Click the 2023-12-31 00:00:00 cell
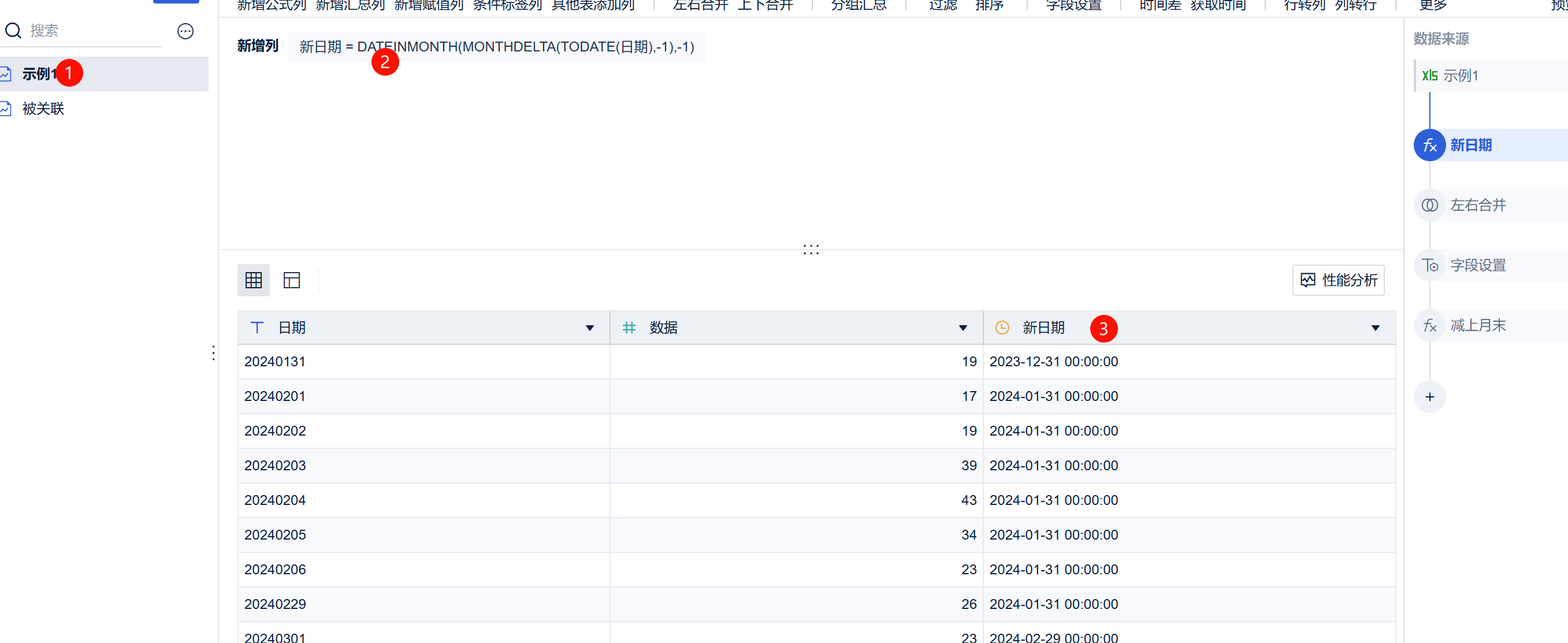 click(x=1189, y=362)
